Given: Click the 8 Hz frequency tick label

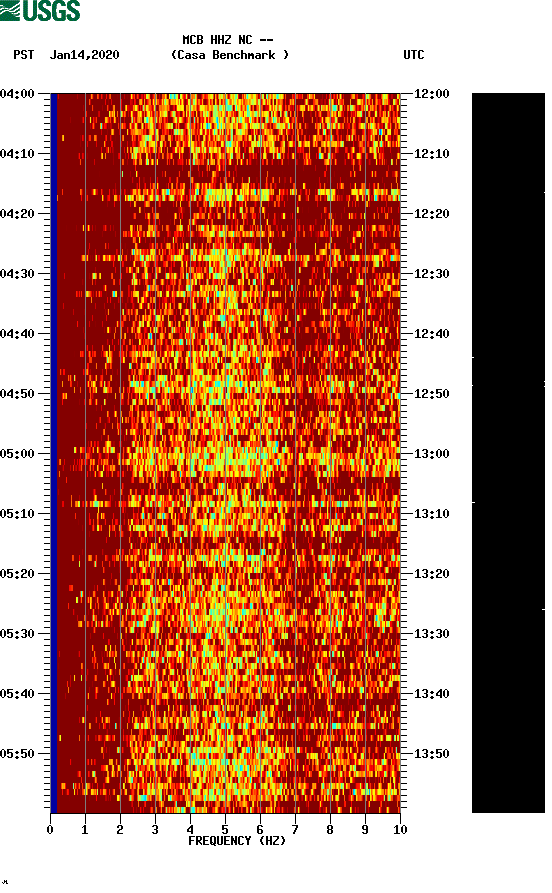Looking at the screenshot, I should tap(330, 830).
